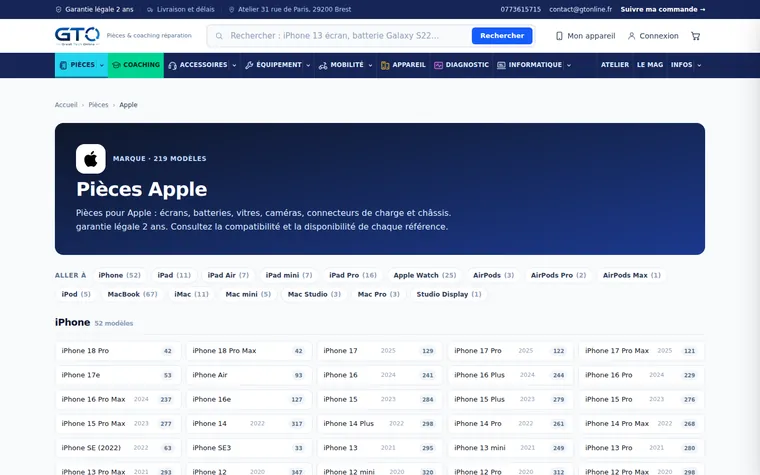Click the wrench icon for Équipement

pos(249,65)
